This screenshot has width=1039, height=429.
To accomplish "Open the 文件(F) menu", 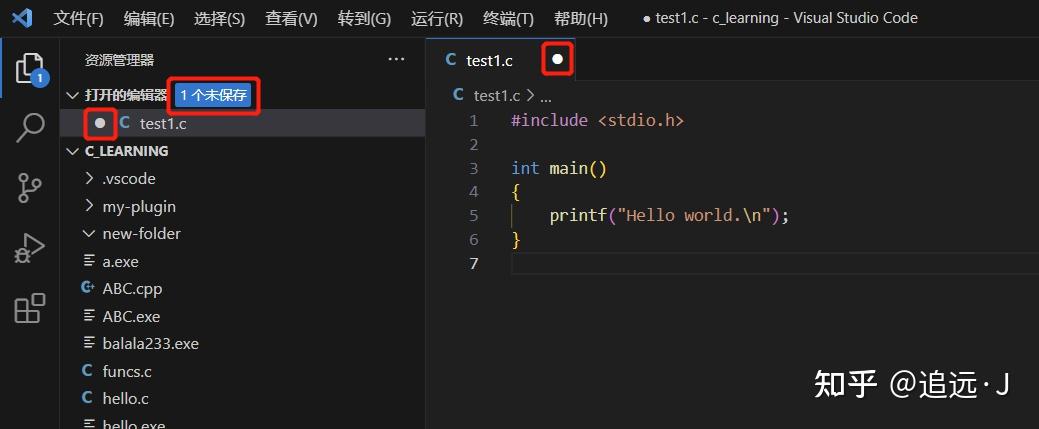I will 78,19.
